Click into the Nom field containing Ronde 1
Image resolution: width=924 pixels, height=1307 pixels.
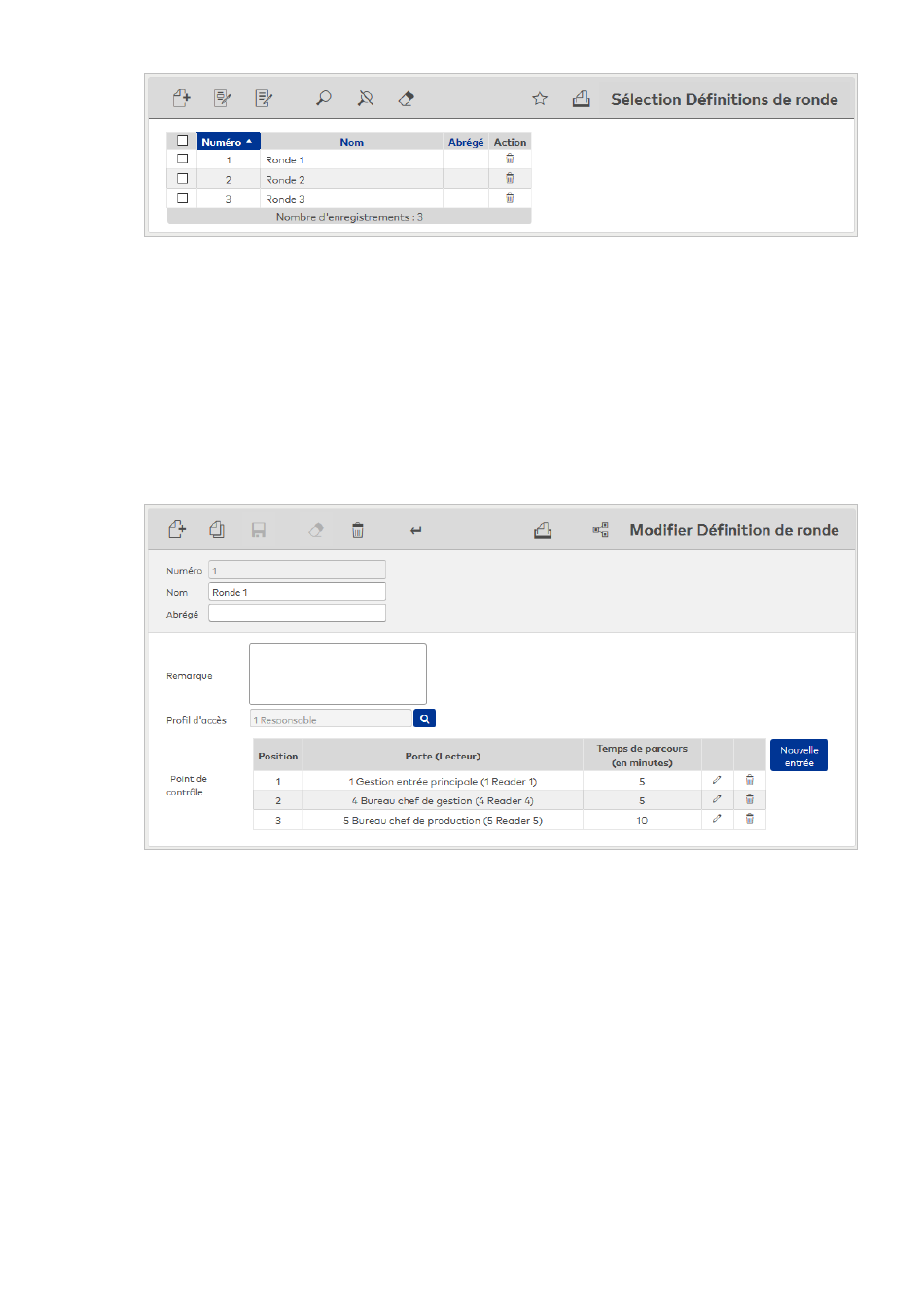[x=297, y=592]
